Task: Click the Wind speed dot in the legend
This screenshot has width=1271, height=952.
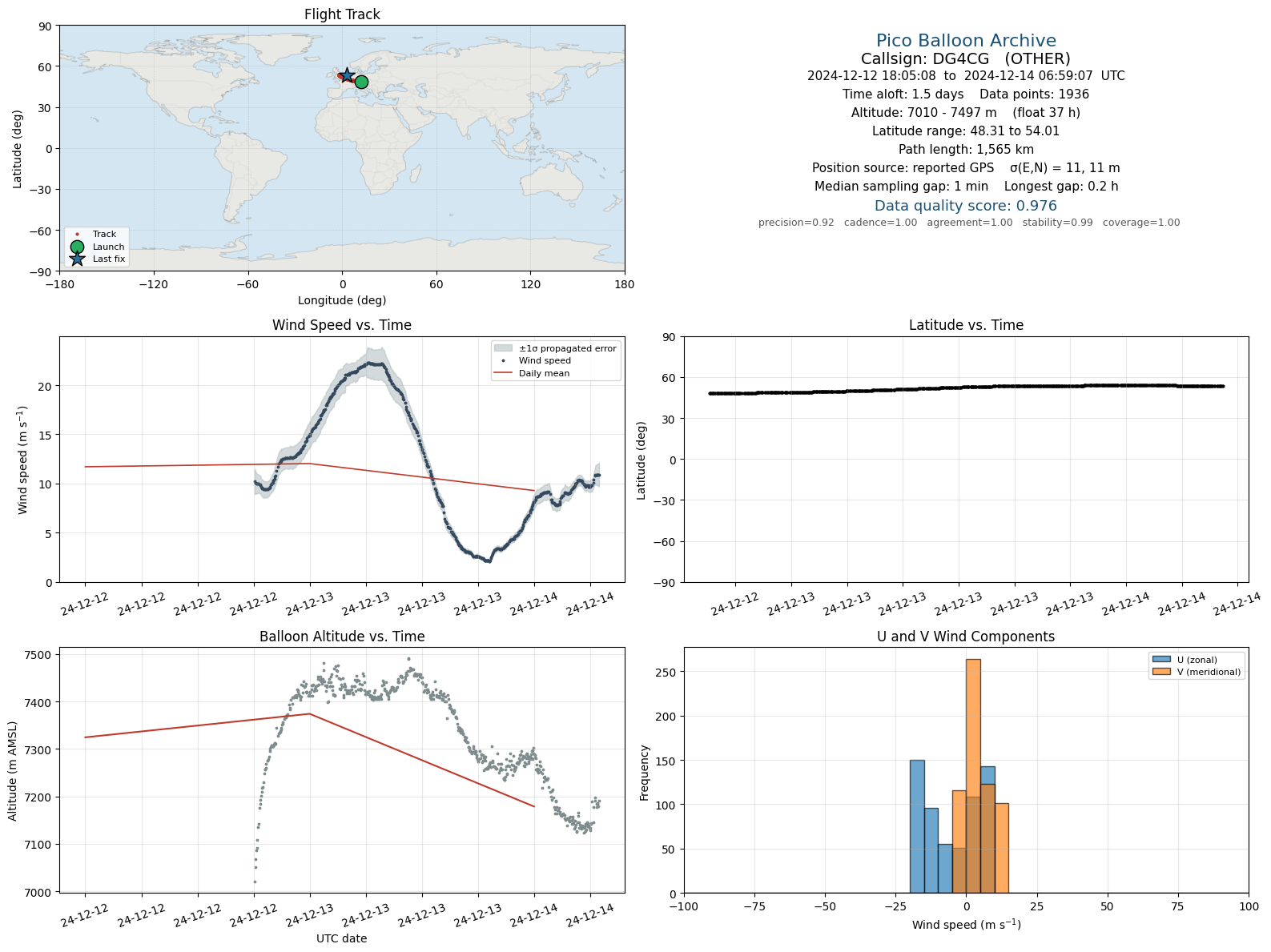Action: point(503,361)
